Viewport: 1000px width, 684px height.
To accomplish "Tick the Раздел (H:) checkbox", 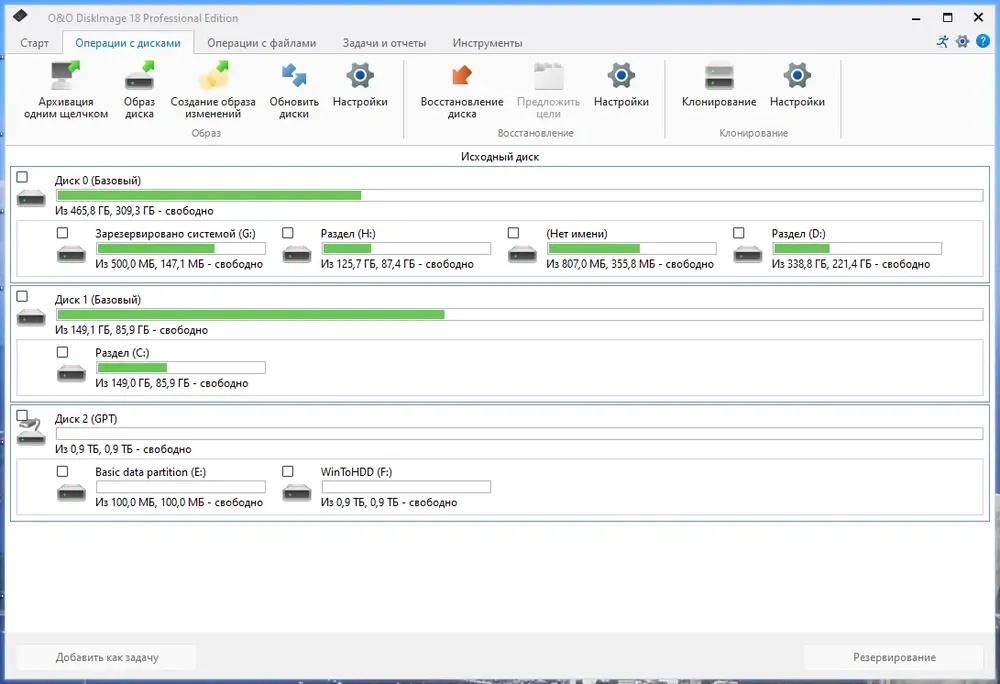I will tap(288, 233).
